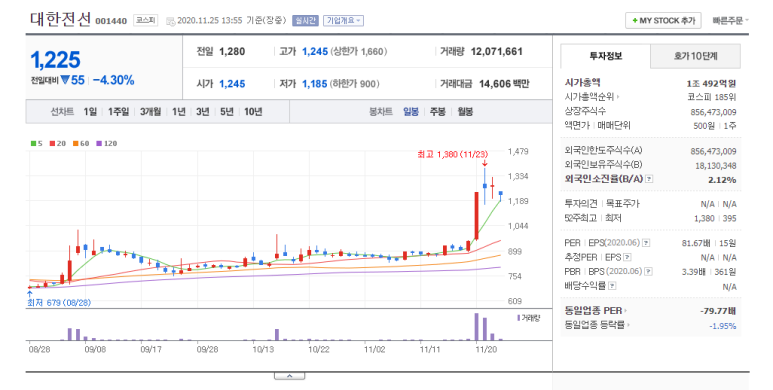This screenshot has height=390, width=773.
Task: Select the 10년 line chart range
Action: click(253, 112)
